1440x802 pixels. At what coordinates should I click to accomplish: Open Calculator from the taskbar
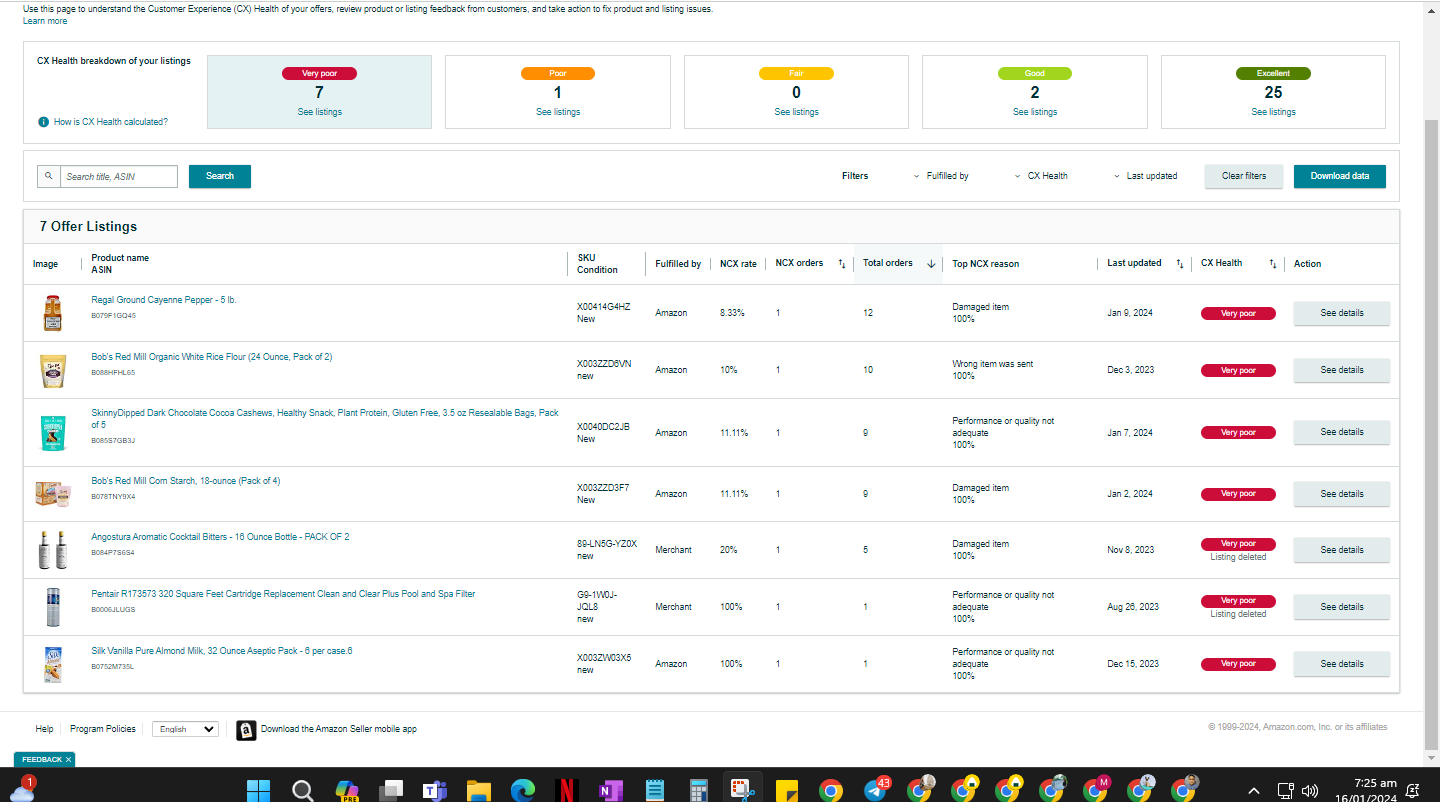pos(699,791)
